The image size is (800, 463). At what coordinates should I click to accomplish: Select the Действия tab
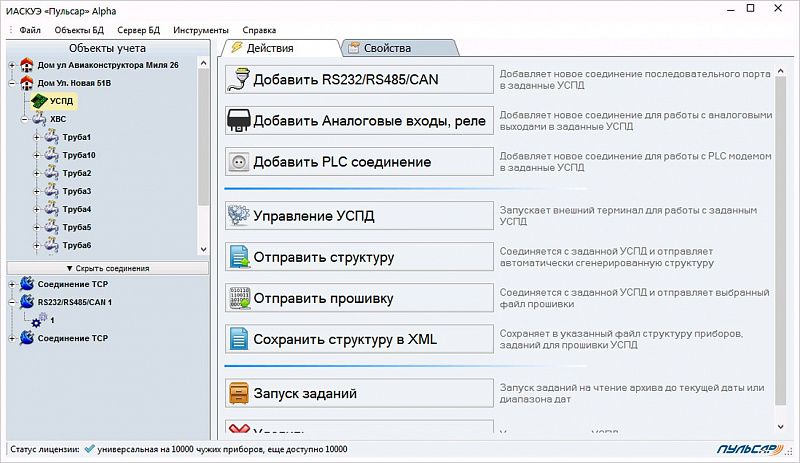point(280,48)
